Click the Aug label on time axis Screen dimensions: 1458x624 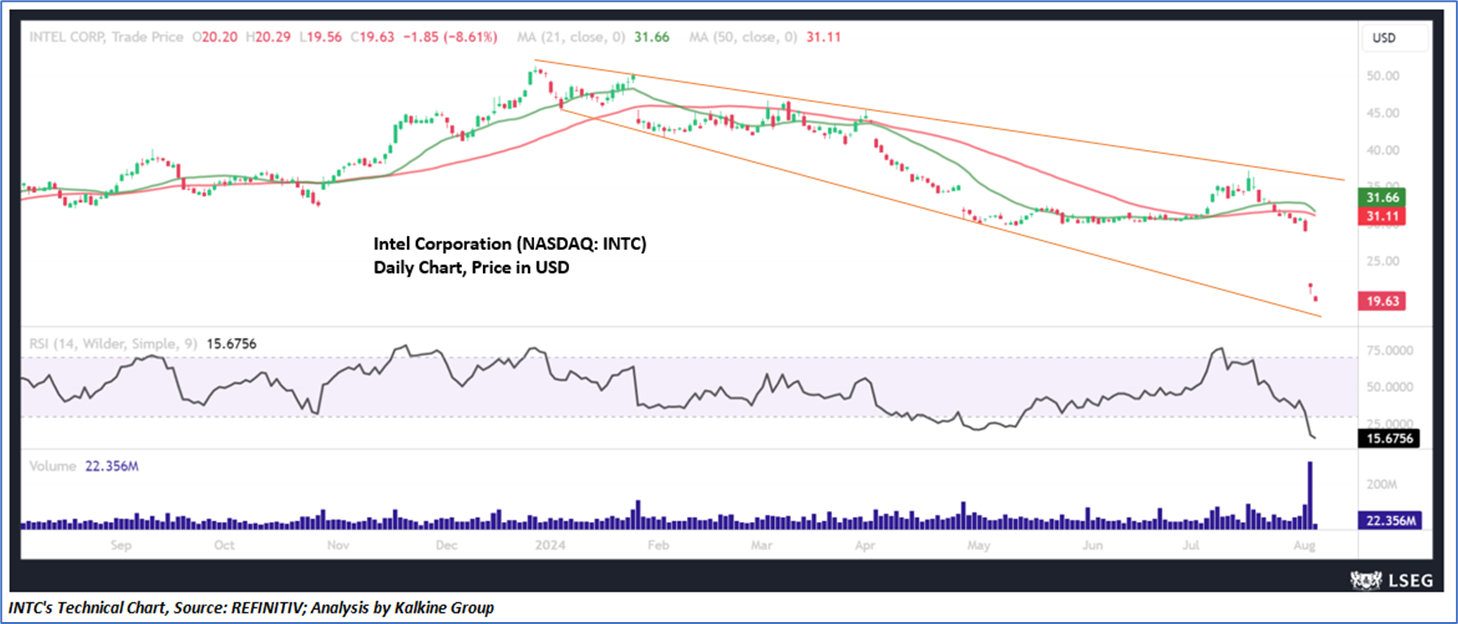(x=1302, y=546)
